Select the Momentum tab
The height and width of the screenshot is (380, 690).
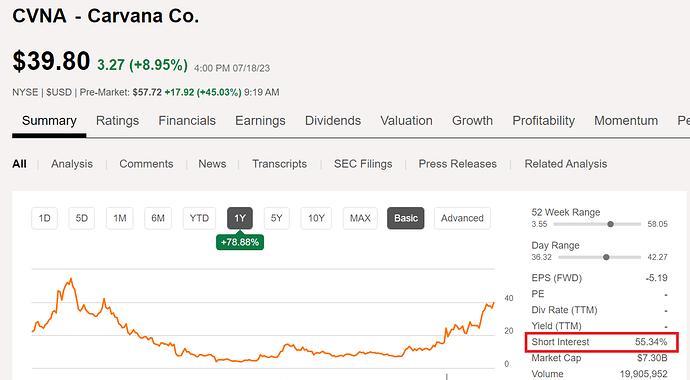tap(626, 121)
